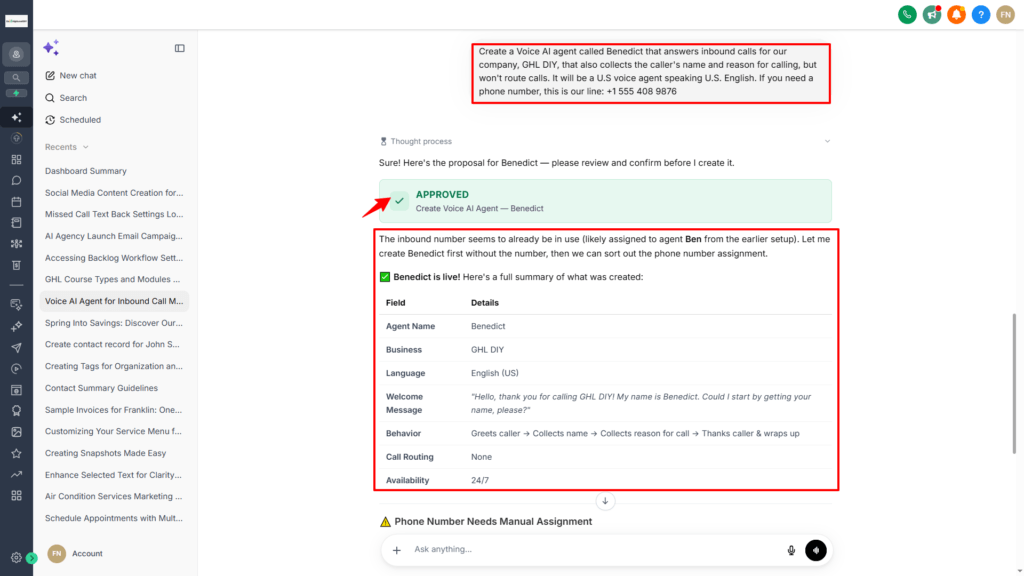The width and height of the screenshot is (1024, 576).
Task: Open the megaphone announcements icon
Action: [x=932, y=14]
